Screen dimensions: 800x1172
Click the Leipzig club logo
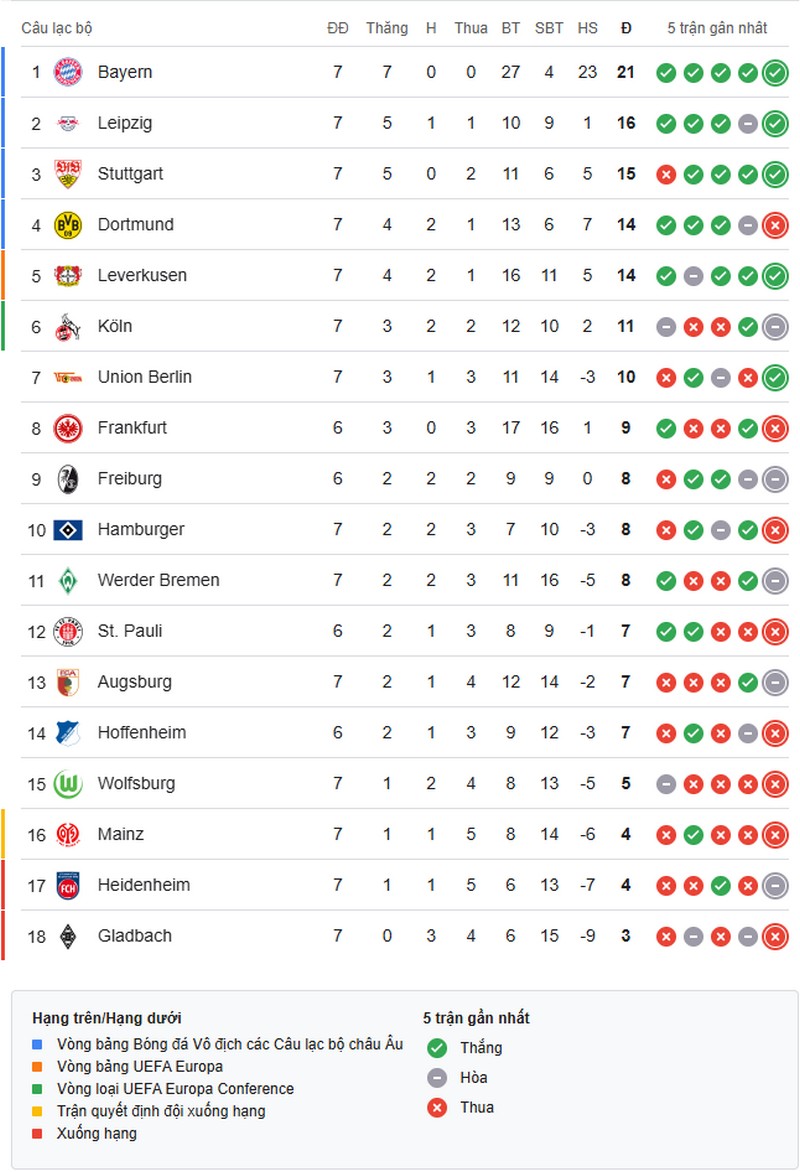coord(68,123)
